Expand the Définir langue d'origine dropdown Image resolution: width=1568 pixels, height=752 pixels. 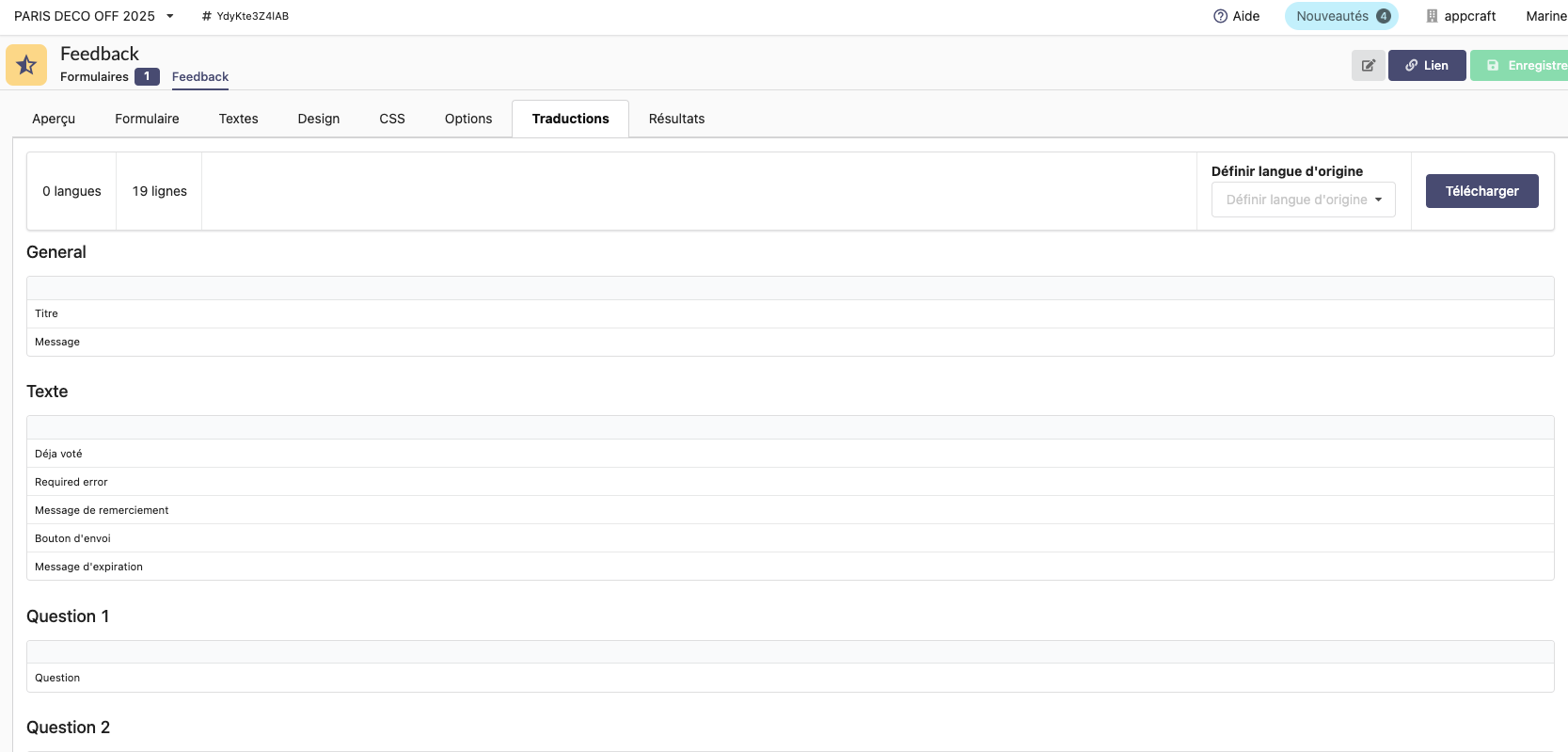click(1303, 200)
